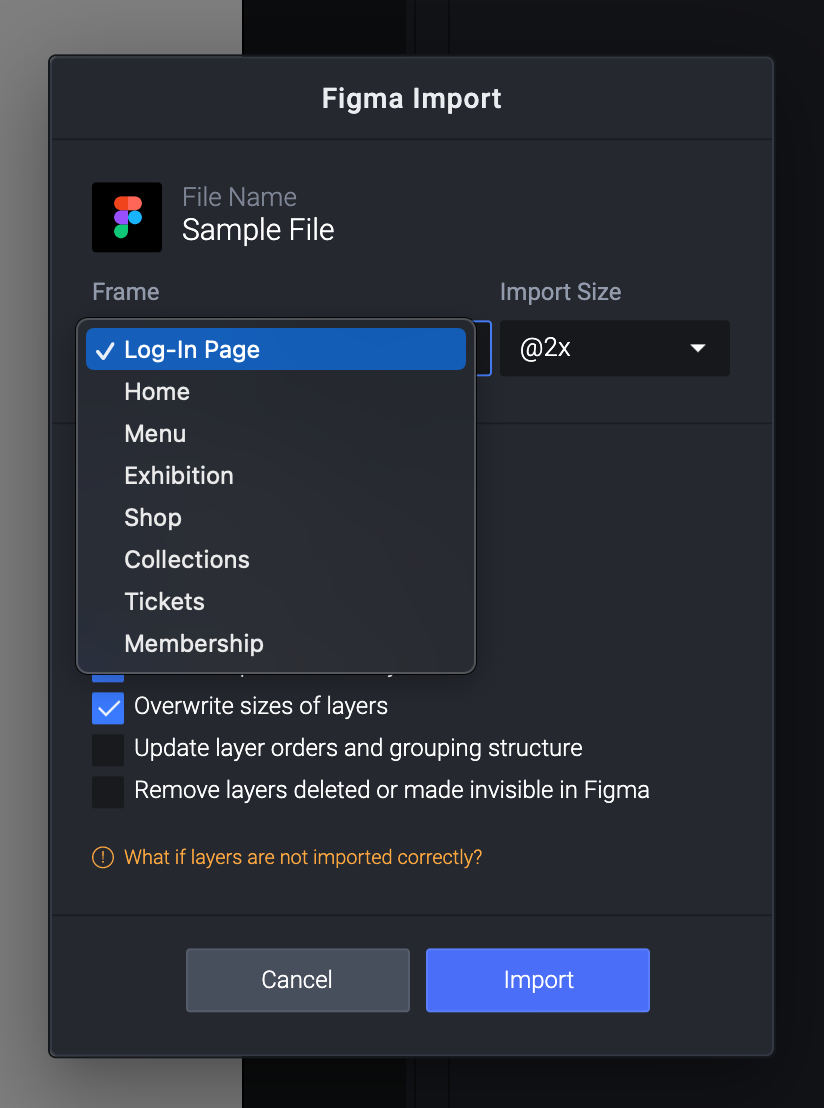Select the Exhibition frame

[276, 476]
